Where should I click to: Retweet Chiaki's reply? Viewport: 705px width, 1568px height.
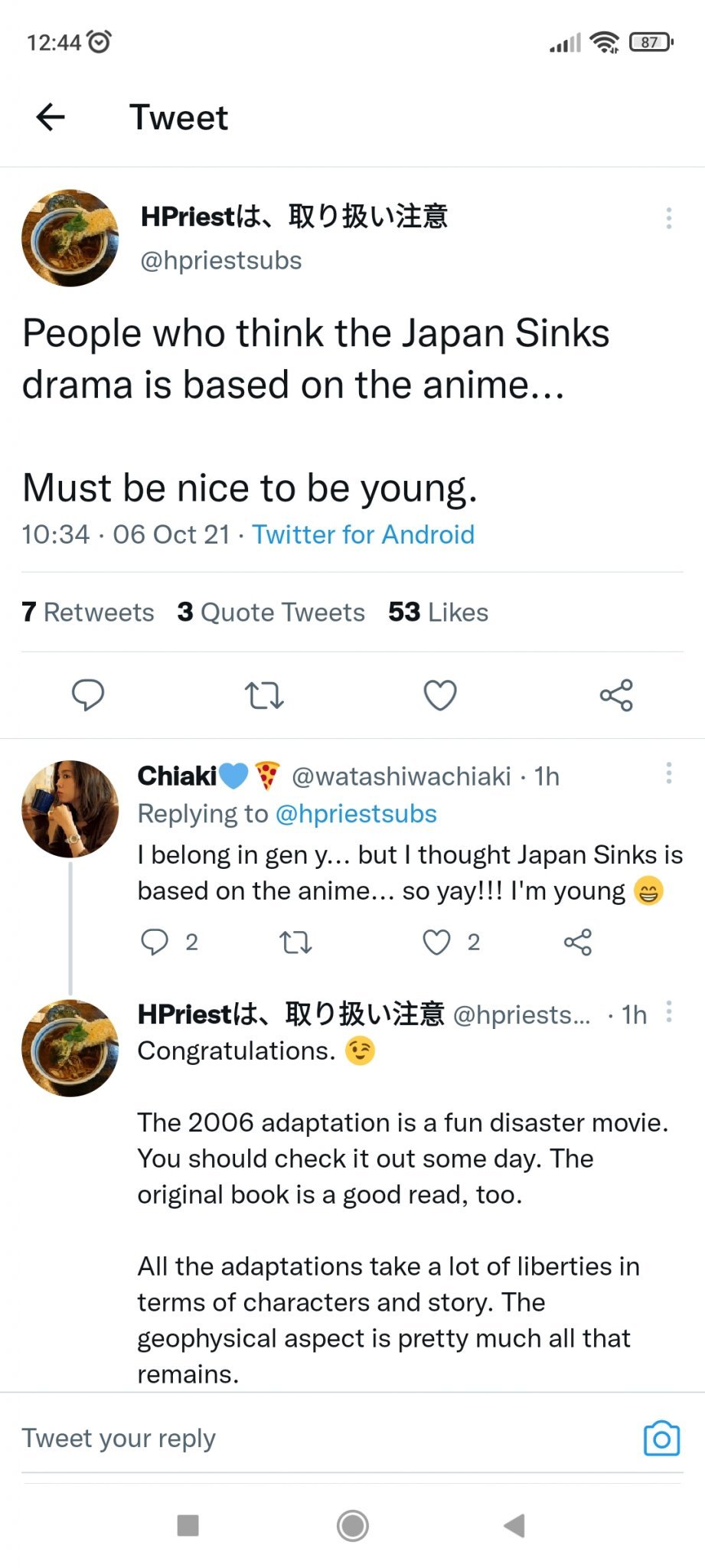point(295,942)
